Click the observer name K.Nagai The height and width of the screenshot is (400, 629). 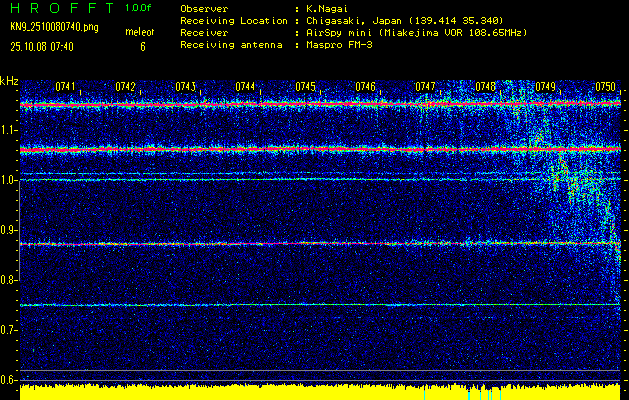tap(321, 7)
